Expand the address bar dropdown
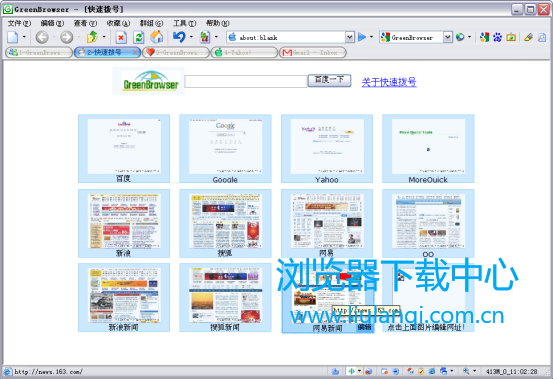 349,37
